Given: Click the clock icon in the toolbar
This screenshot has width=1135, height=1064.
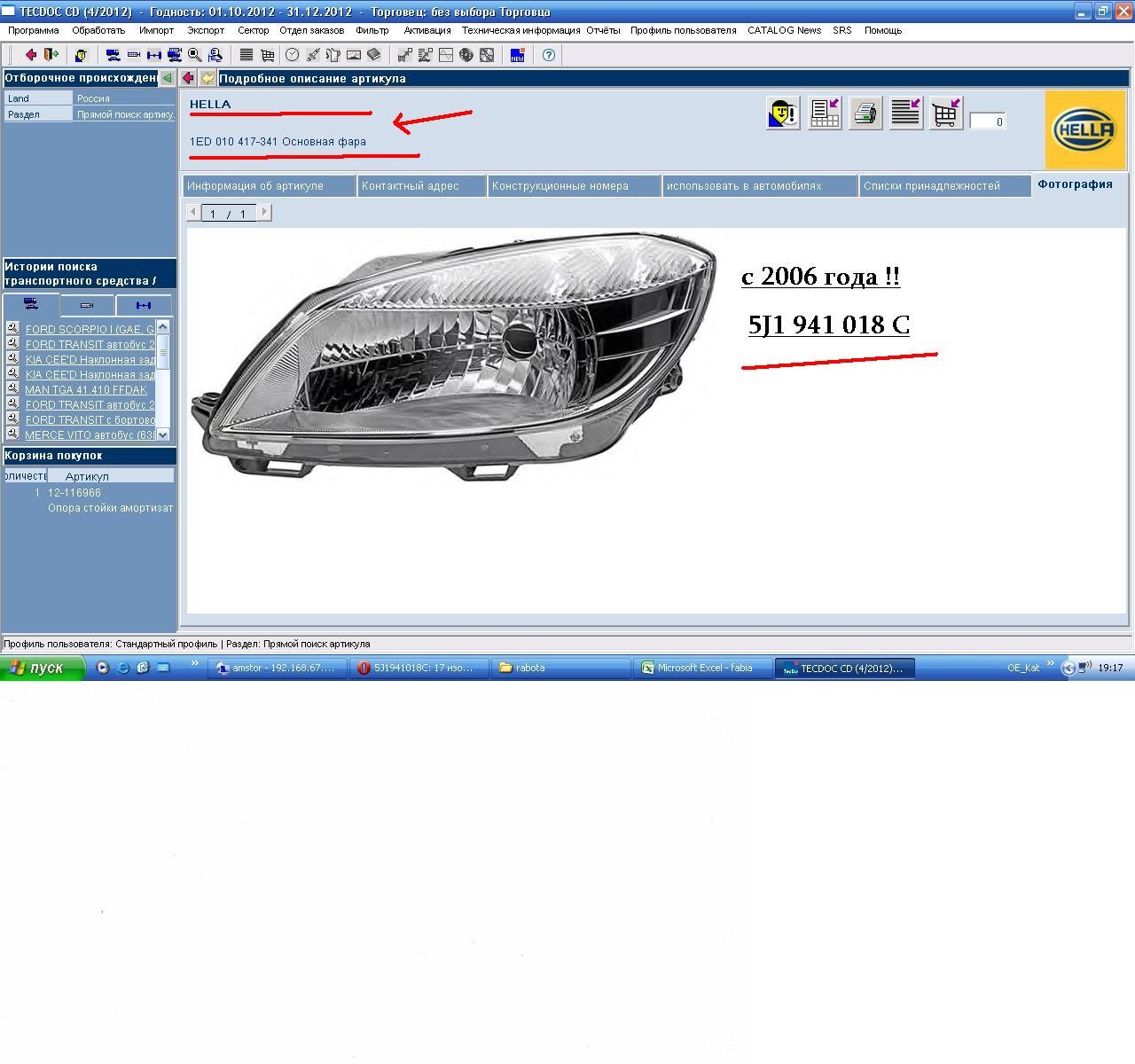Looking at the screenshot, I should tap(292, 55).
